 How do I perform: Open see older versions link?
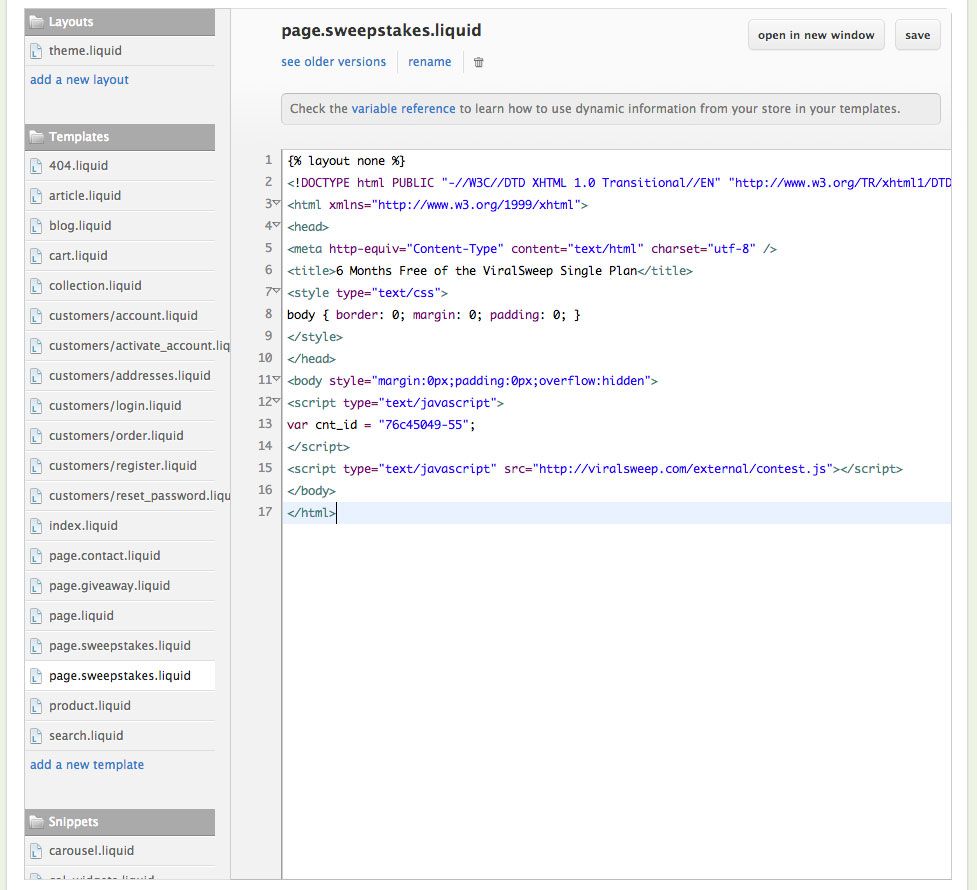[333, 62]
